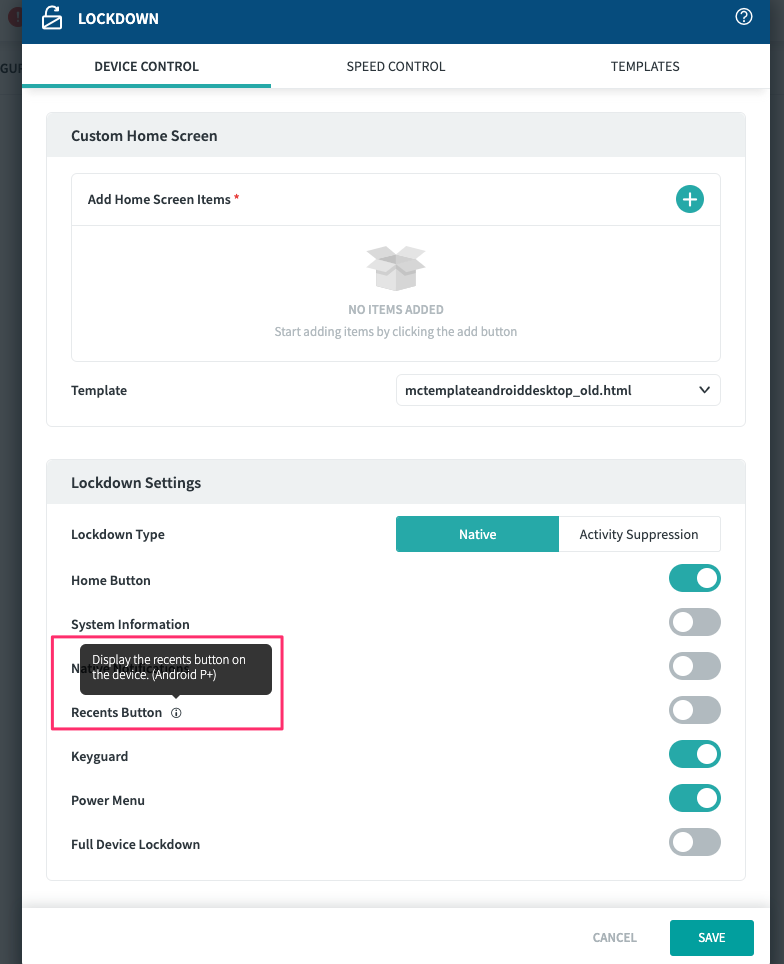Open the Templates tab
This screenshot has height=964, width=784.
pos(645,67)
